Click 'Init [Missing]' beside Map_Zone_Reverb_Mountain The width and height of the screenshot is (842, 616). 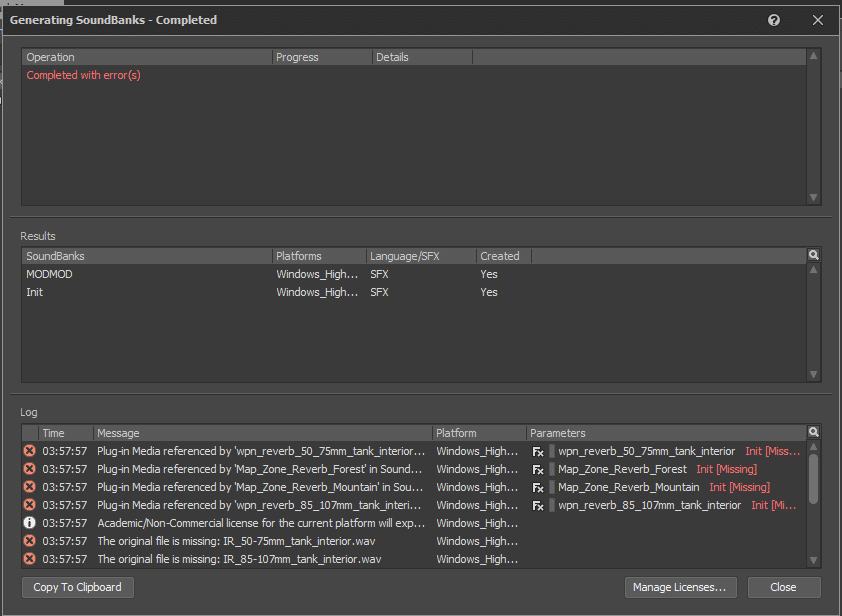(739, 487)
